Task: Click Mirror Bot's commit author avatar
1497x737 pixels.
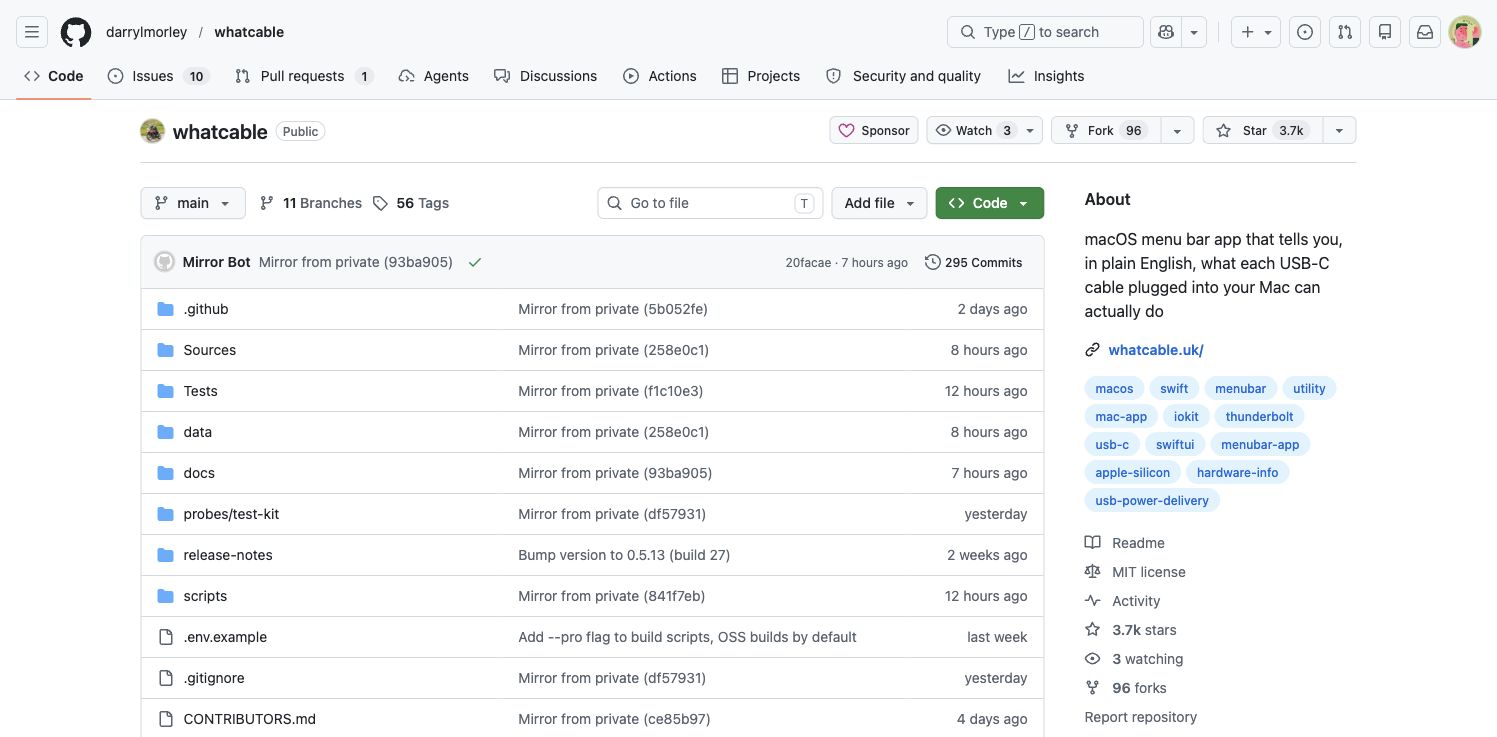Action: pyautogui.click(x=164, y=262)
